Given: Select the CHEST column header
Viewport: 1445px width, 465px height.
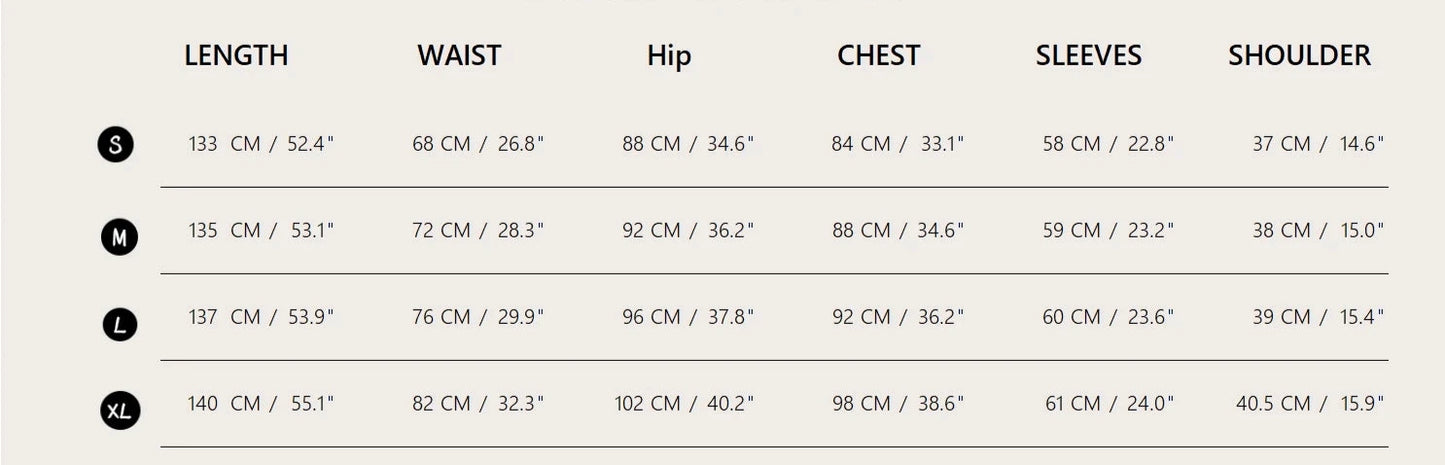Looking at the screenshot, I should pos(878,56).
